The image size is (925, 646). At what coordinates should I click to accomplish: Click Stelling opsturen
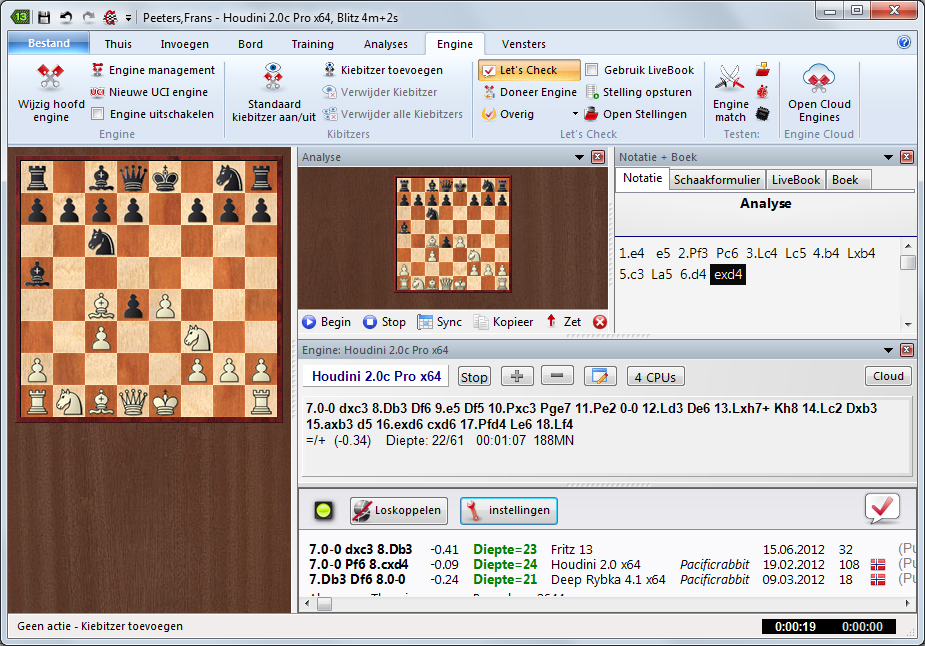click(639, 92)
